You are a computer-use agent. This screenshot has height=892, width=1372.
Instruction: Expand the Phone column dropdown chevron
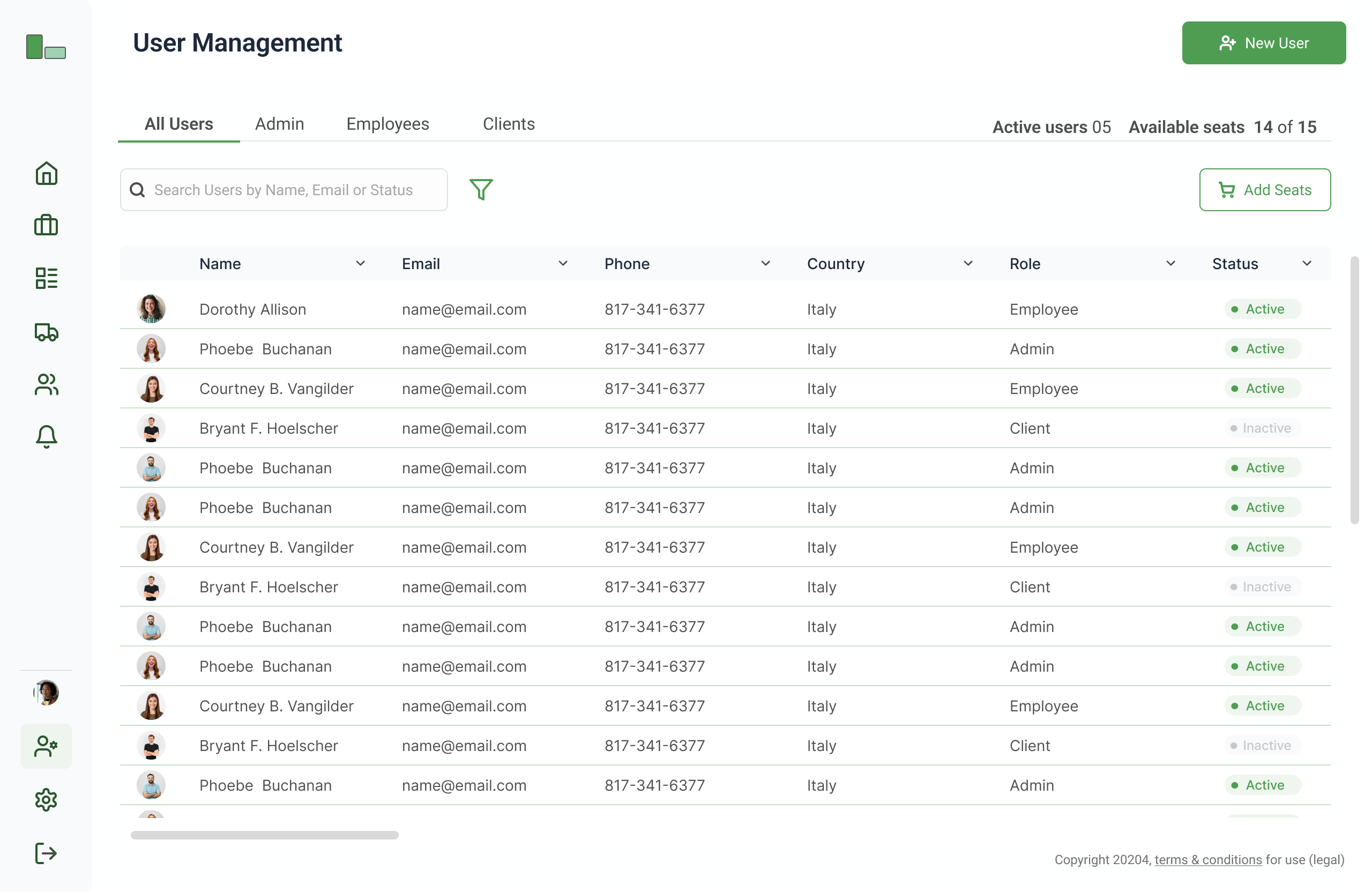click(x=765, y=264)
